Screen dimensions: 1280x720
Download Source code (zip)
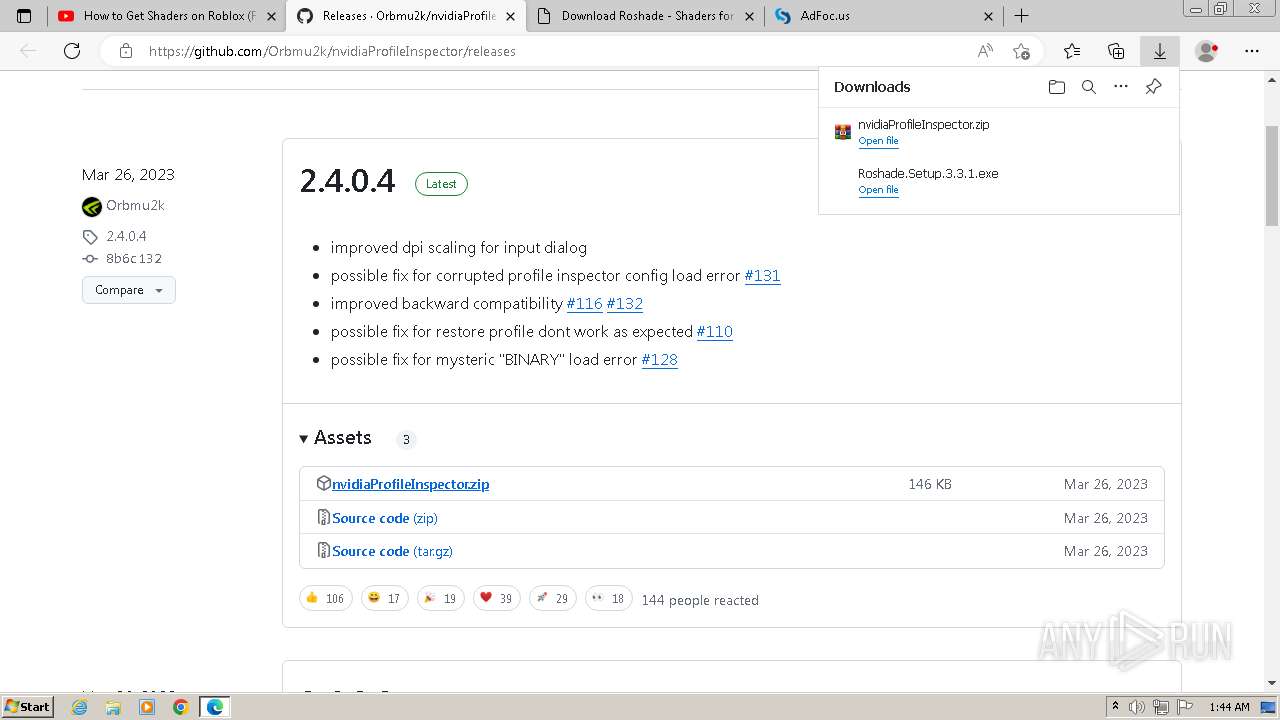[385, 518]
